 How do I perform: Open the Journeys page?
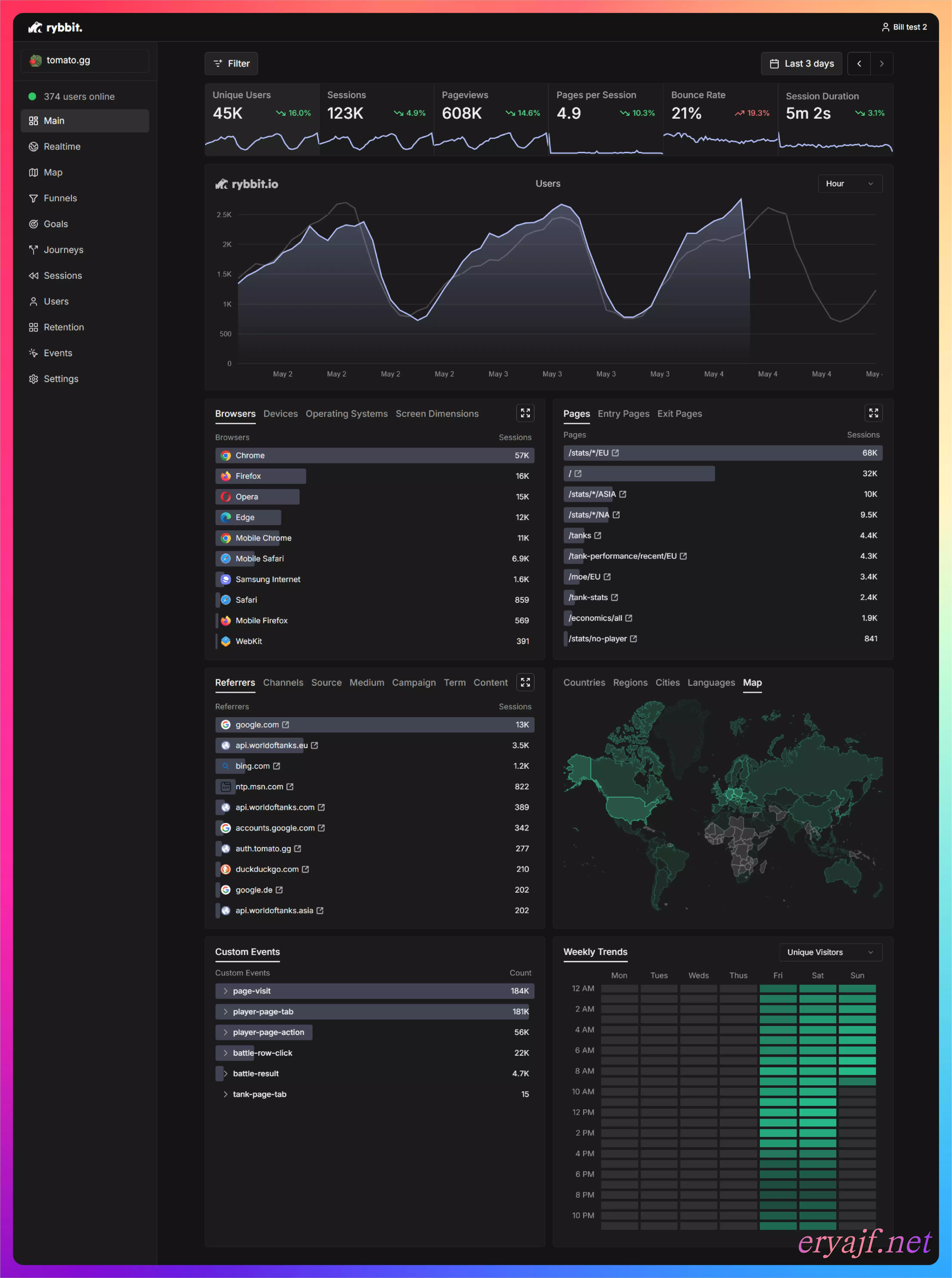click(x=85, y=250)
